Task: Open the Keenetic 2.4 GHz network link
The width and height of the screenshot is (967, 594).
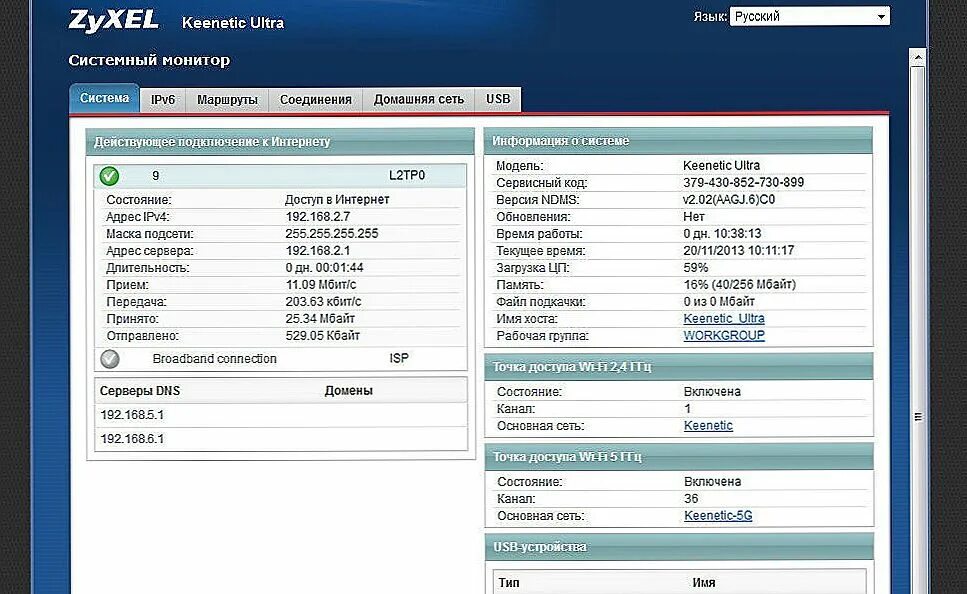Action: tap(708, 425)
